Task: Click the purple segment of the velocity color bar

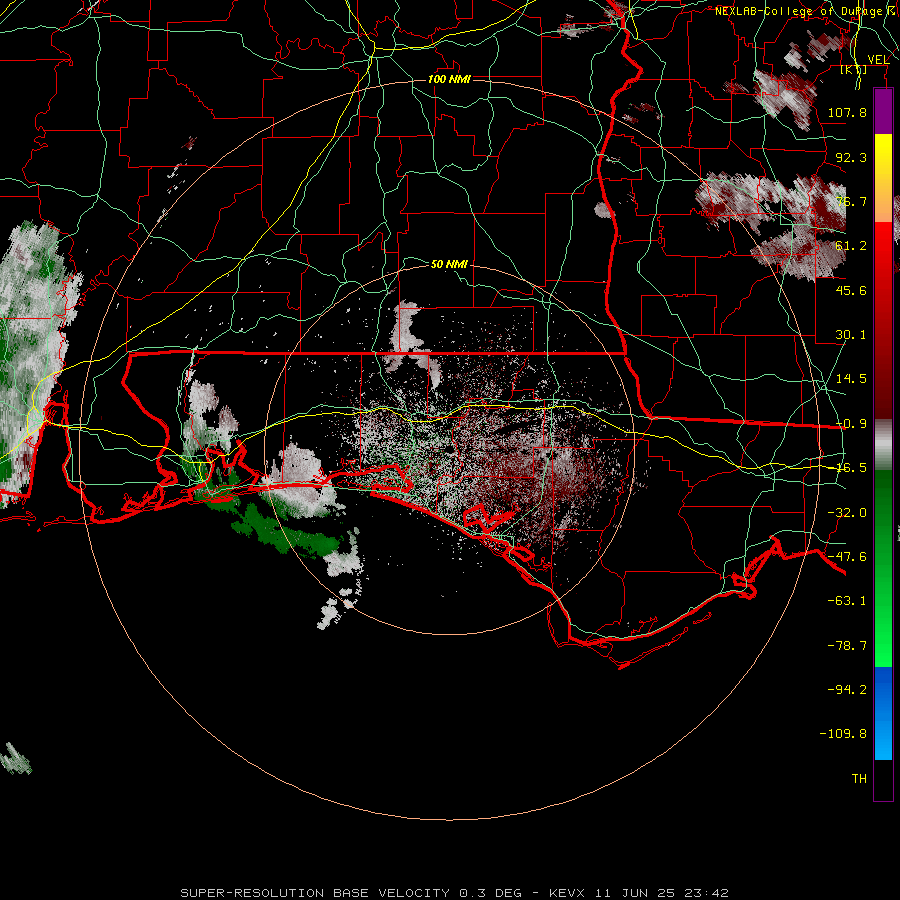Action: (x=883, y=111)
